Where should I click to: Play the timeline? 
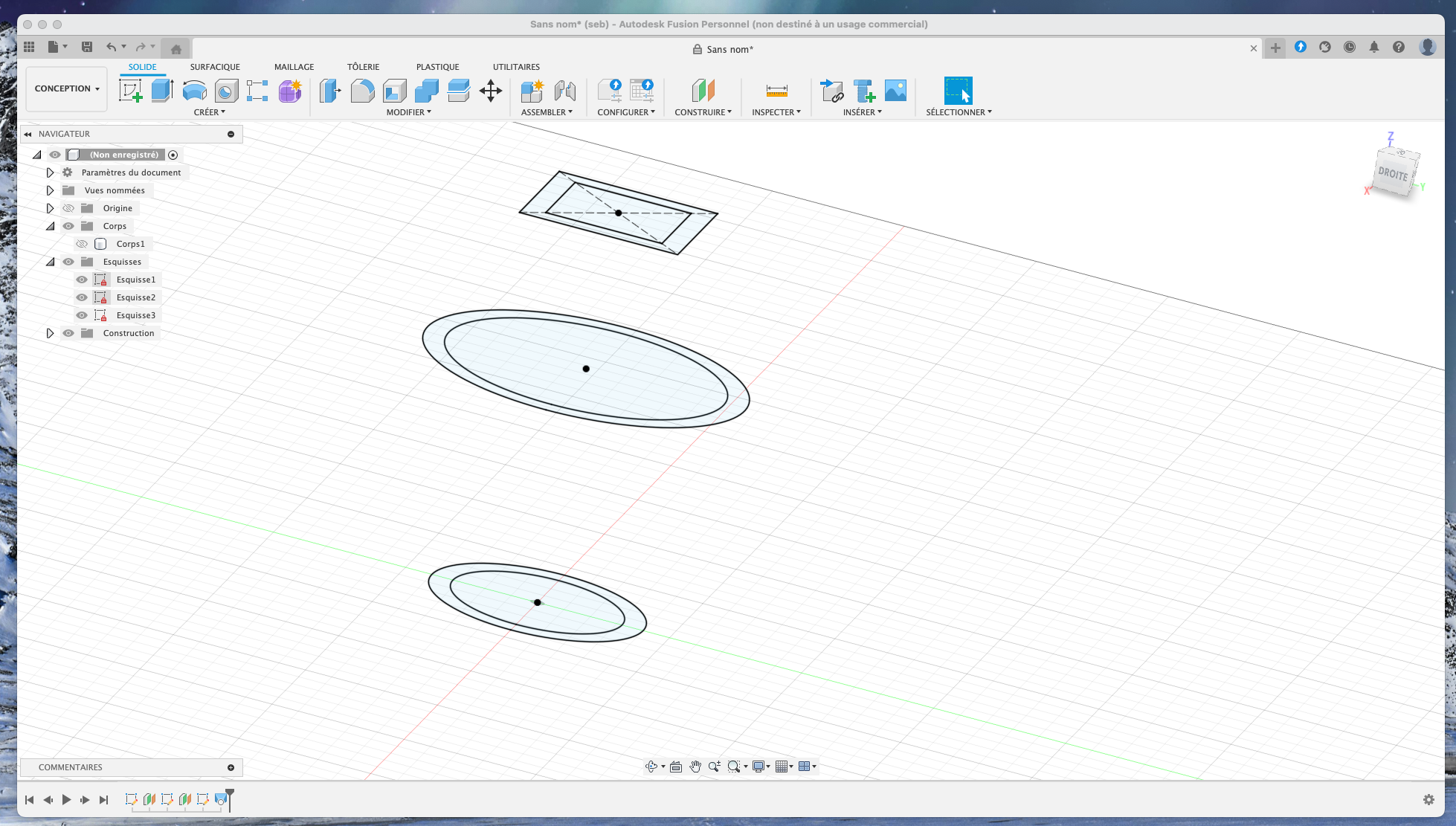(66, 800)
